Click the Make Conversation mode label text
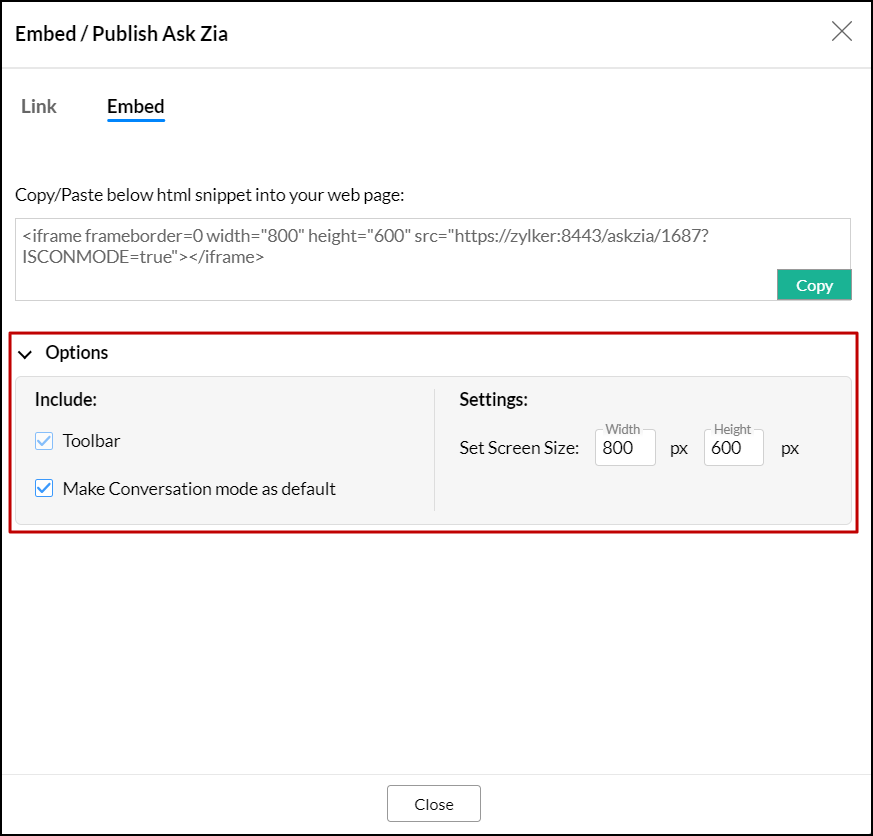 point(199,489)
